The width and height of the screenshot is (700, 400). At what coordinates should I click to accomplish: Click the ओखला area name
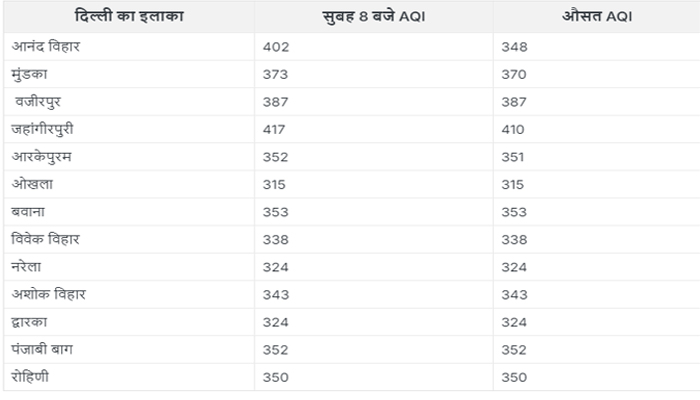(35, 184)
